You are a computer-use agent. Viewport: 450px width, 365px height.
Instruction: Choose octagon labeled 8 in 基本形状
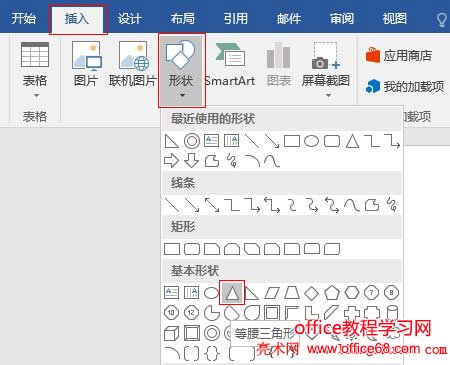392,293
